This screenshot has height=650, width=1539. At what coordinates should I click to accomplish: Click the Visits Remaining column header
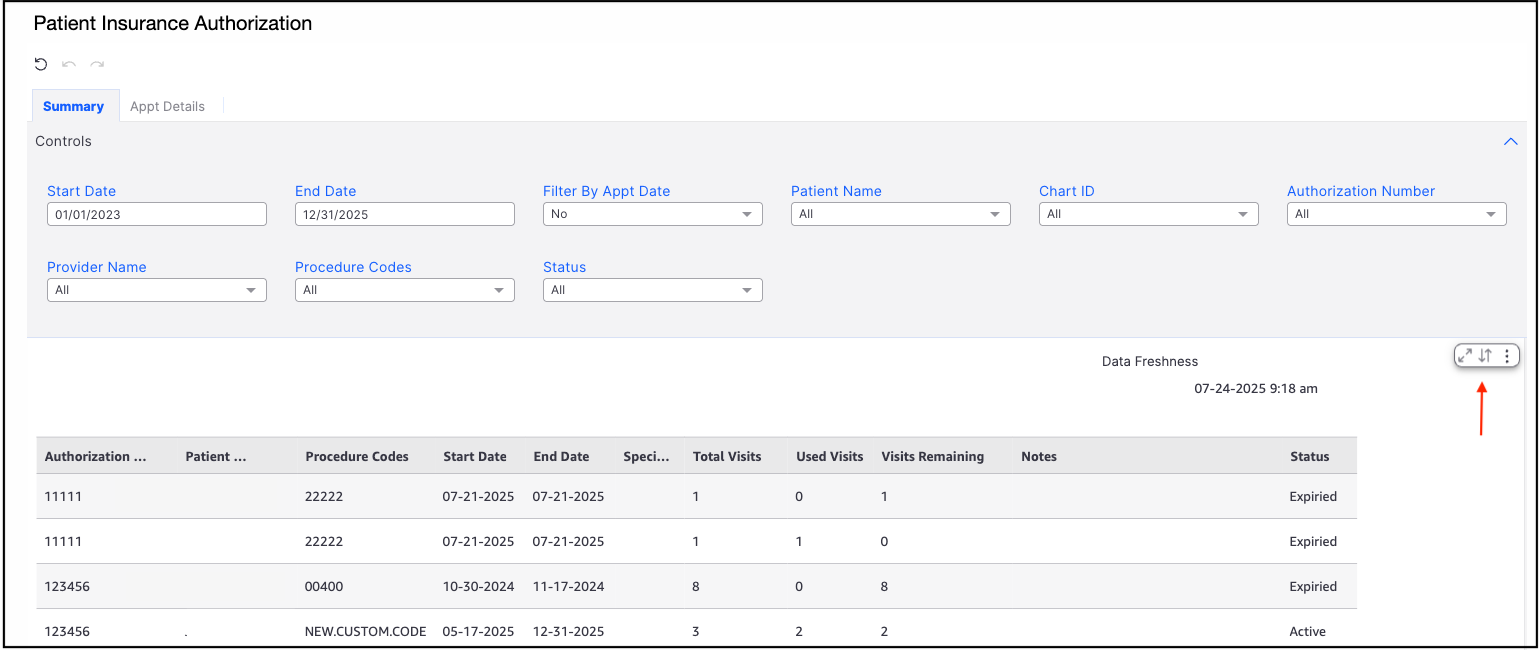pos(932,456)
